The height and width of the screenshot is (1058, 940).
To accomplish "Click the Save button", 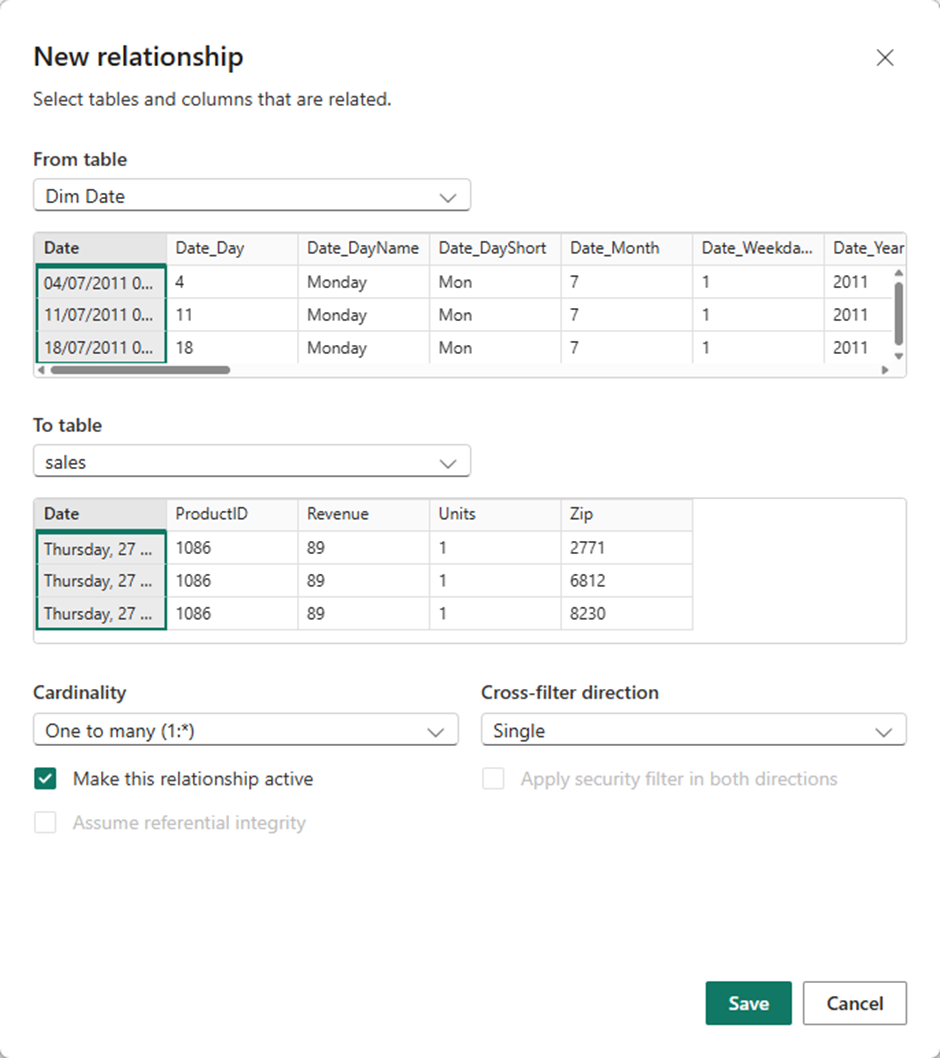I will [x=748, y=1003].
